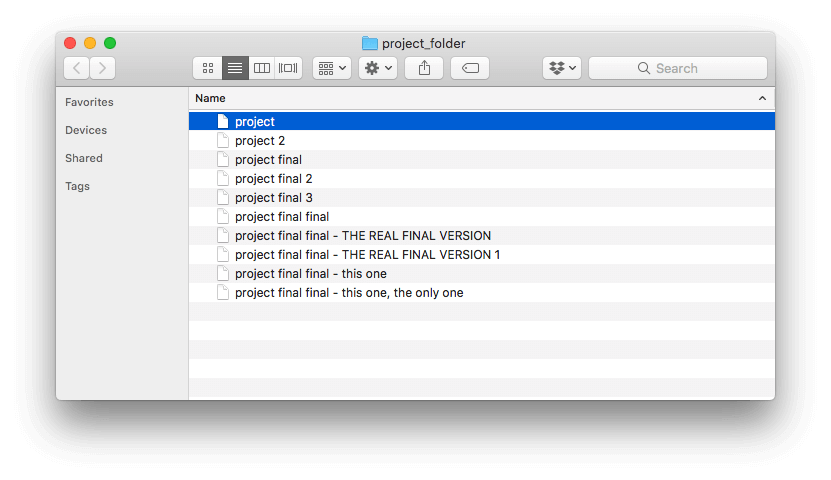
Task: Select the file "project 2"
Action: 482,140
